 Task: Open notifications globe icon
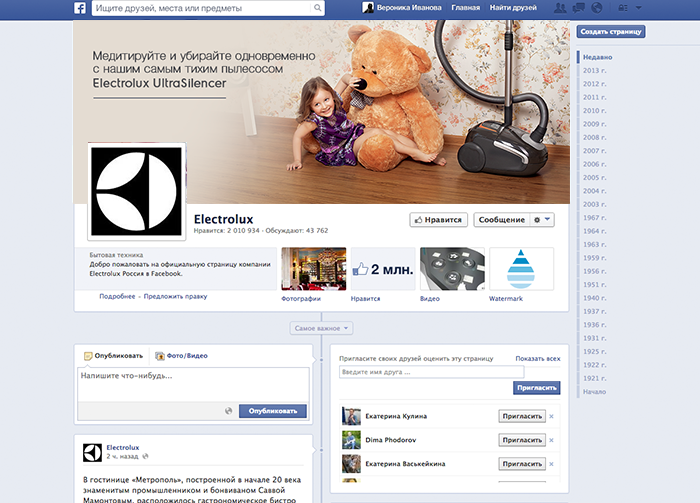596,8
